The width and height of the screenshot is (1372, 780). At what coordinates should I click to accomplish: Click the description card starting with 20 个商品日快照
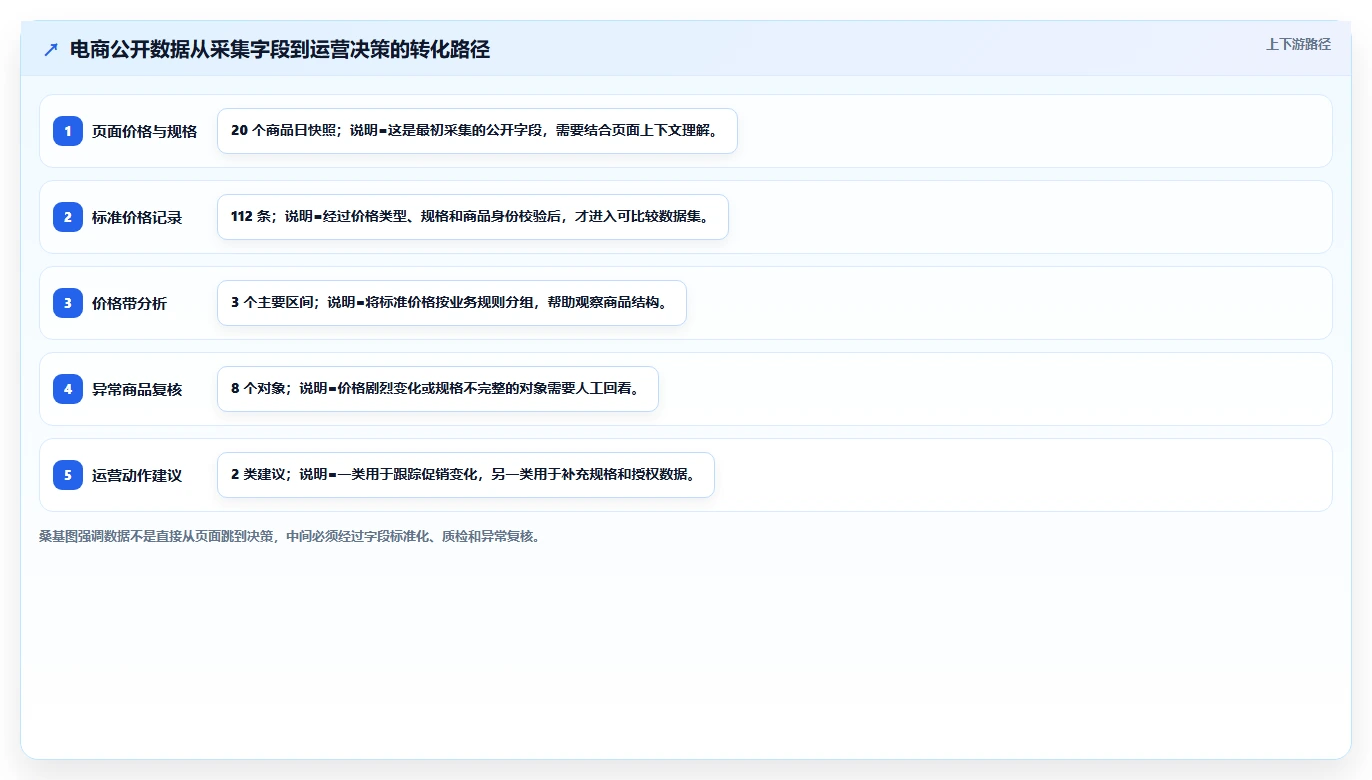[477, 131]
